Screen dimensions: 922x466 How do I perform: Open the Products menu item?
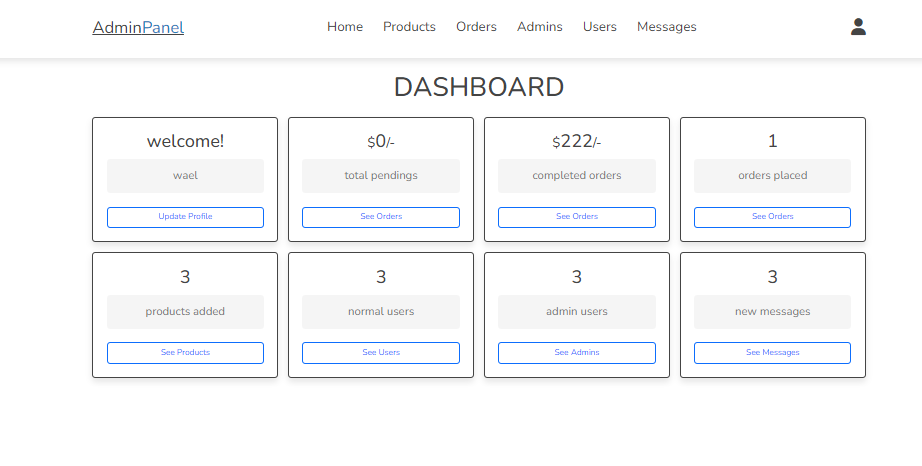tap(409, 27)
